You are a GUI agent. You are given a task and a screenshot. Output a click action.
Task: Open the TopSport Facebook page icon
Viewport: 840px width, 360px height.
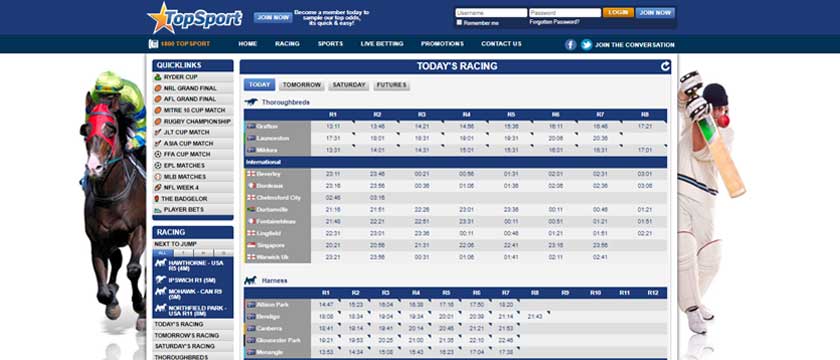(x=571, y=44)
